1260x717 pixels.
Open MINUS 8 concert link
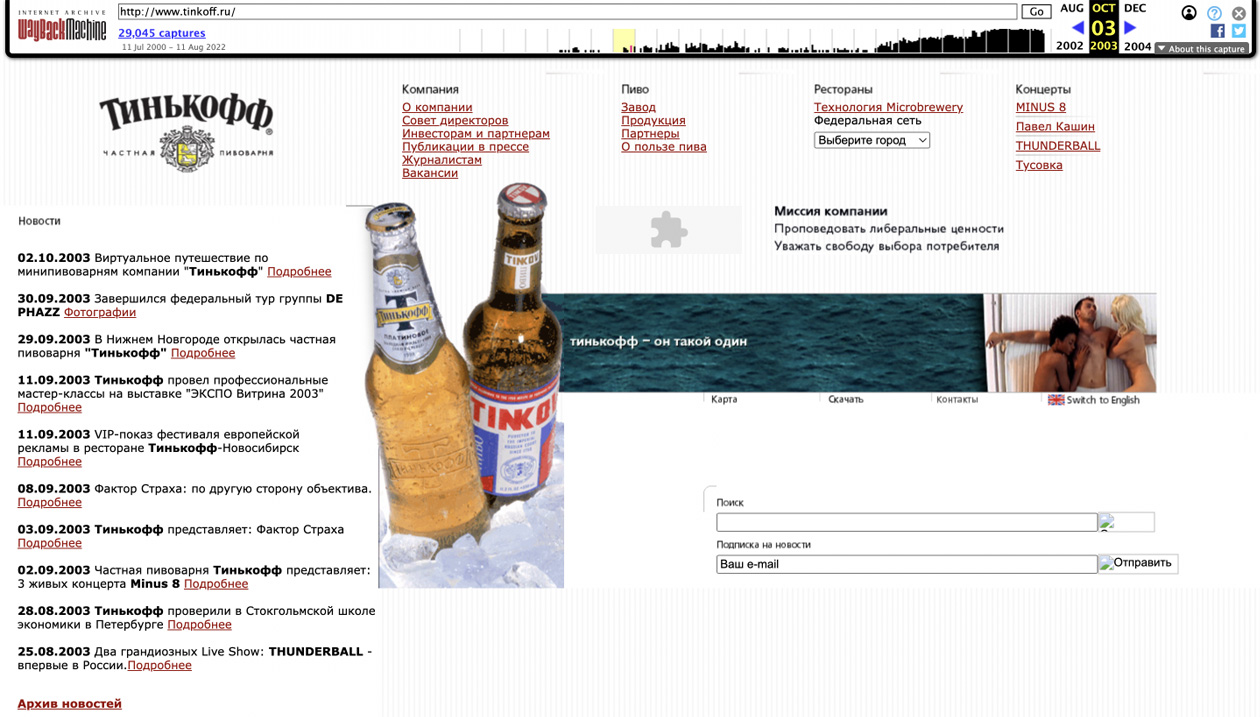coord(1041,107)
